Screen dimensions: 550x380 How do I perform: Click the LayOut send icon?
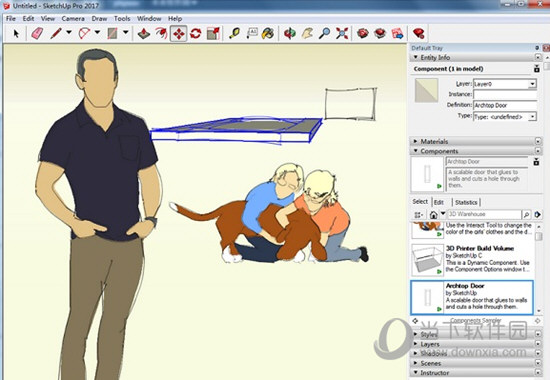pyautogui.click(x=397, y=34)
